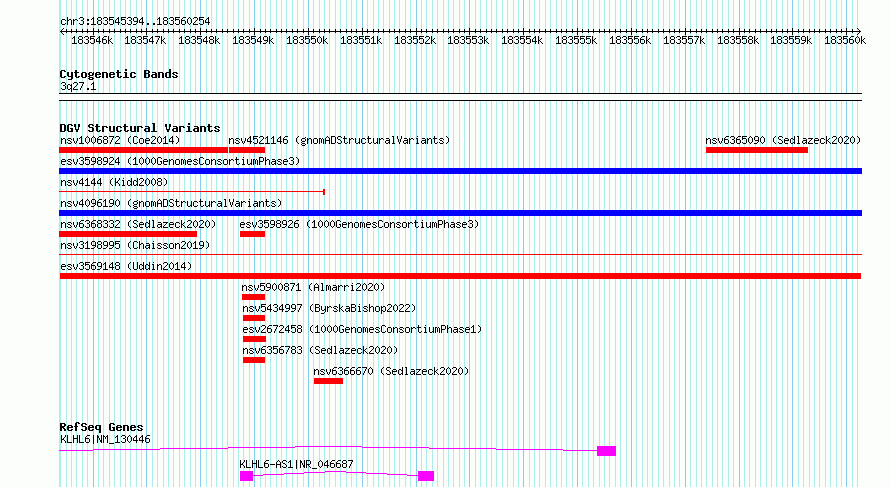
Task: Open nsv4144 (Kidd2008) variant label
Action: coord(114,182)
